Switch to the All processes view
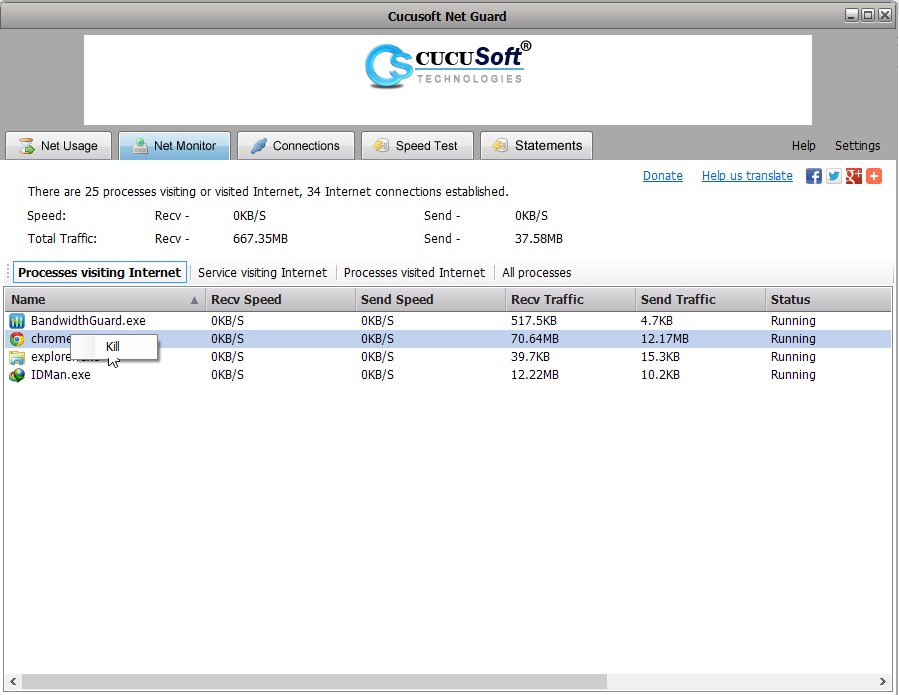Image resolution: width=899 pixels, height=695 pixels. (x=536, y=272)
